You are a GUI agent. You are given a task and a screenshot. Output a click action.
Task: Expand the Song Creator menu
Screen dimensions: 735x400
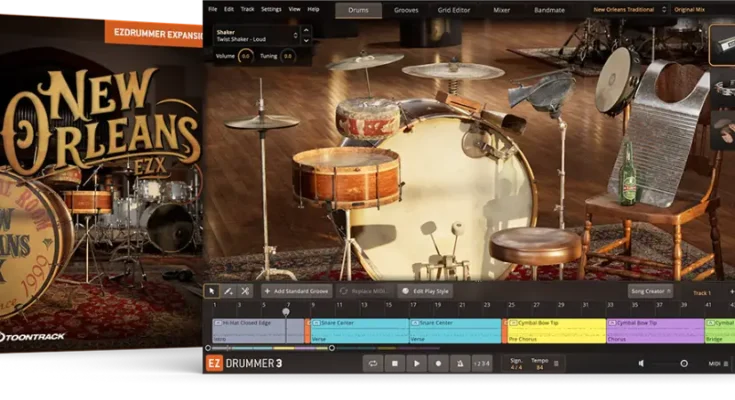click(652, 291)
